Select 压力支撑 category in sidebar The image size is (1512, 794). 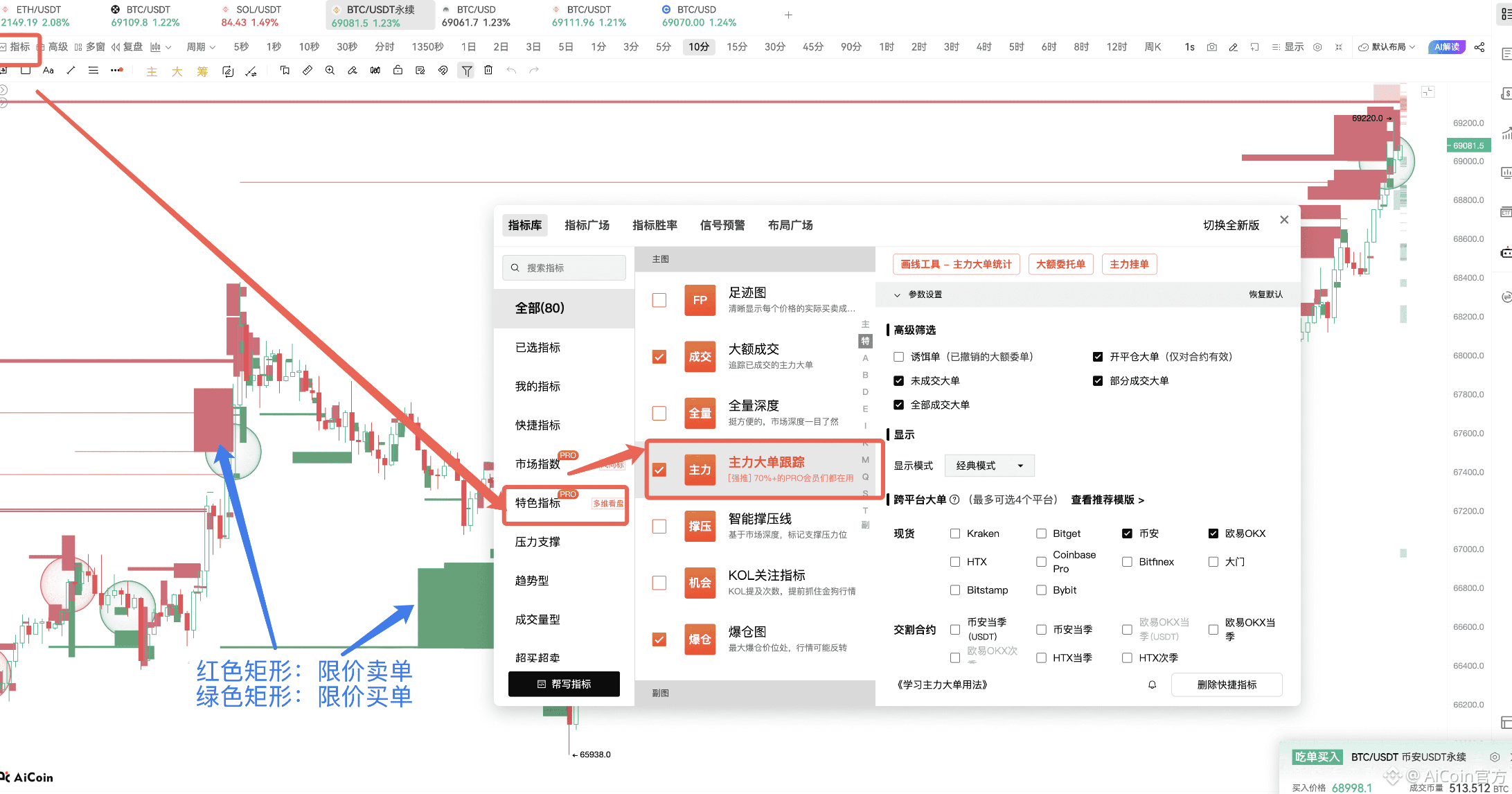point(537,542)
